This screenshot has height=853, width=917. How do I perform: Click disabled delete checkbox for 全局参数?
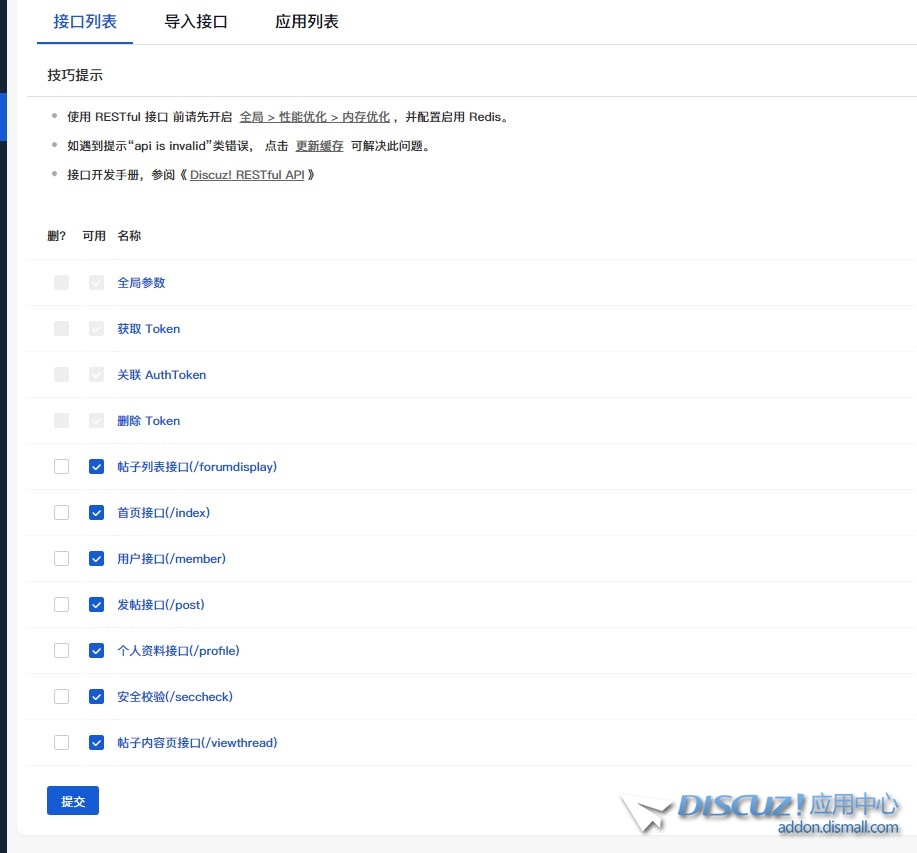[x=61, y=283]
